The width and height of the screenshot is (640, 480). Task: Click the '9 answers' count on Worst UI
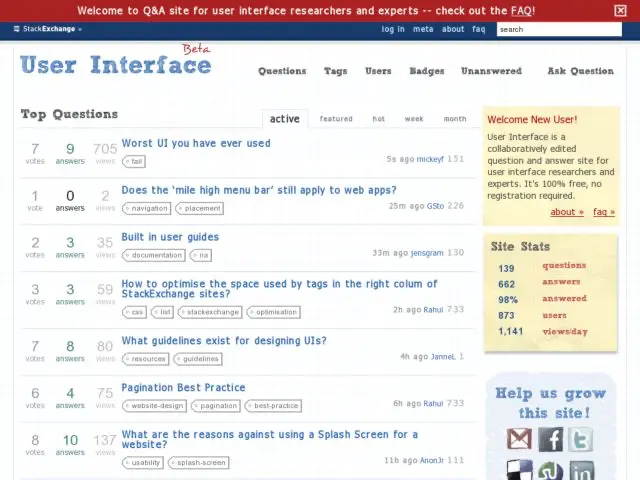[x=70, y=153]
